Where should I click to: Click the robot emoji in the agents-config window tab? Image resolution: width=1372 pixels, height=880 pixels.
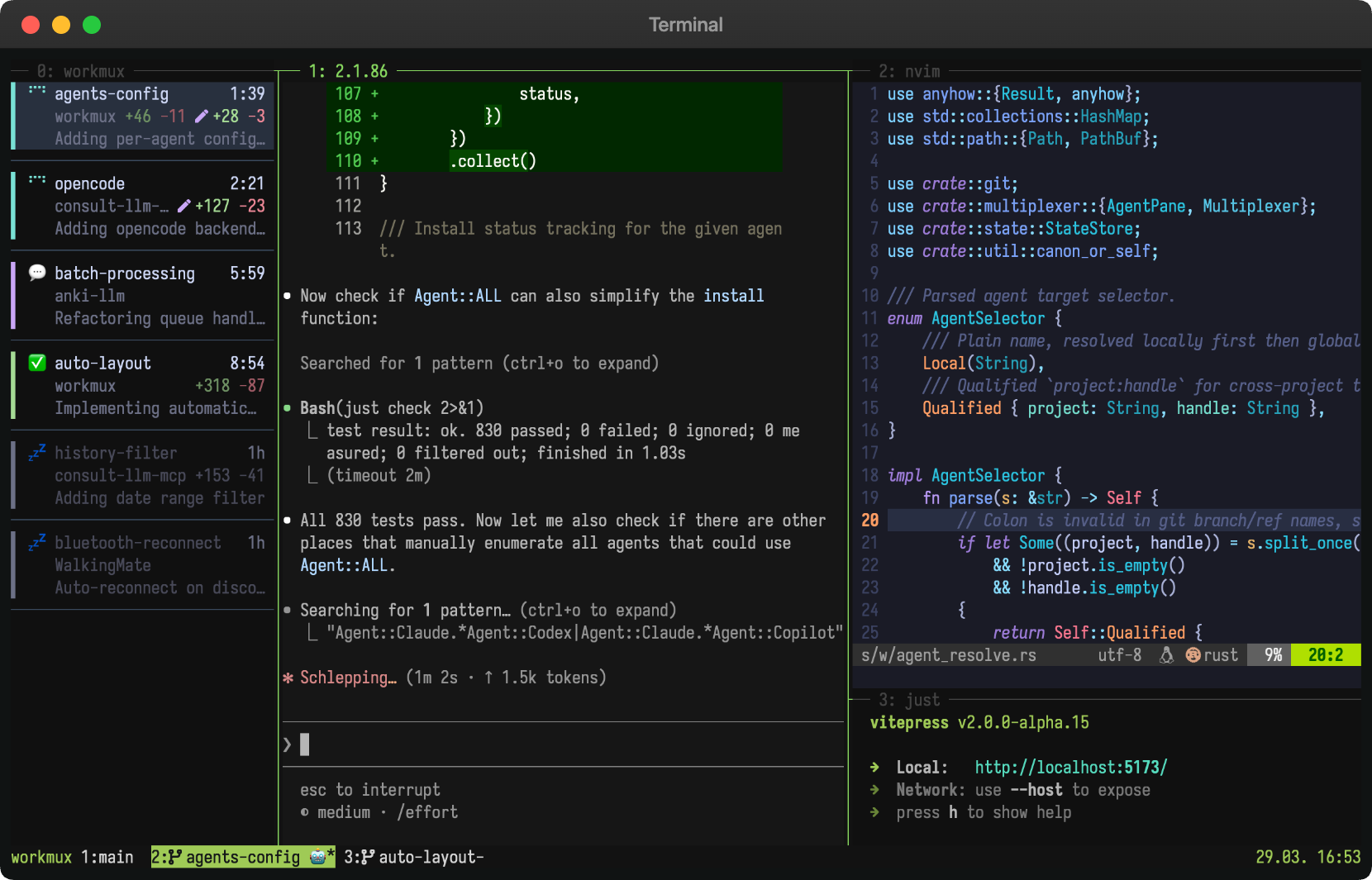(318, 858)
